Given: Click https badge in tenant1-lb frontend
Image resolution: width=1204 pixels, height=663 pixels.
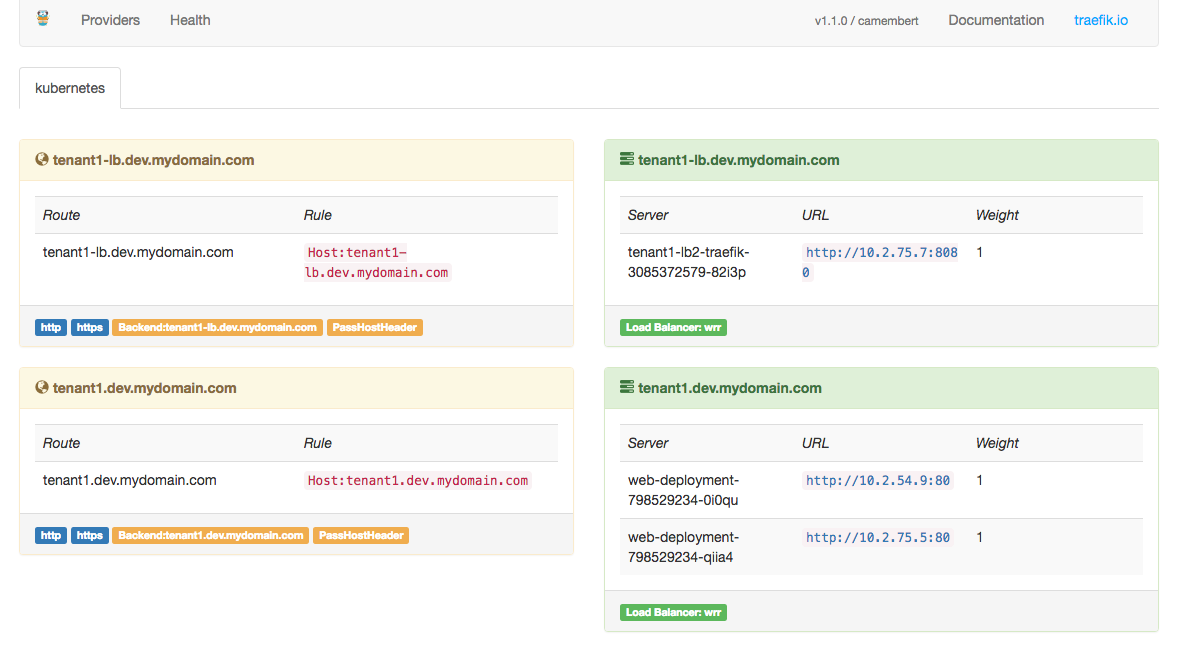Looking at the screenshot, I should 90,327.
